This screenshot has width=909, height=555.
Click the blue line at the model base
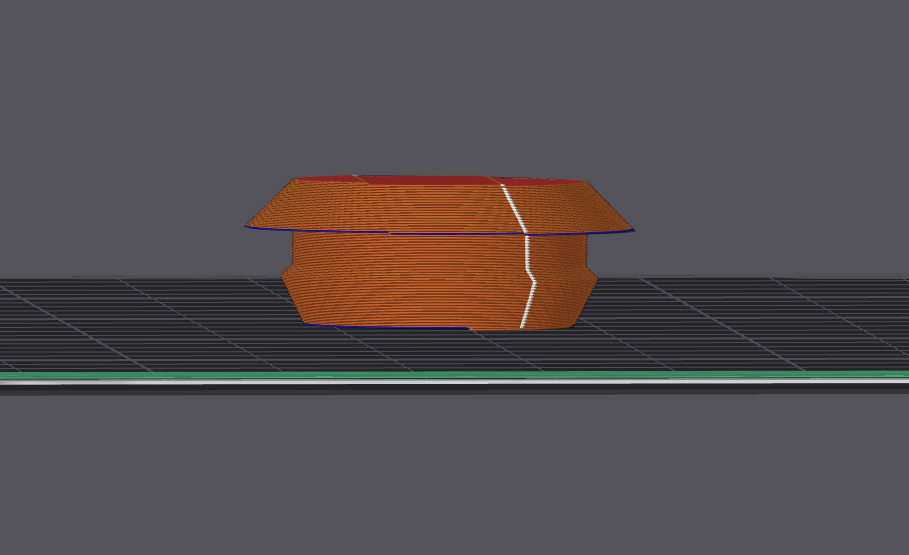tap(387, 327)
